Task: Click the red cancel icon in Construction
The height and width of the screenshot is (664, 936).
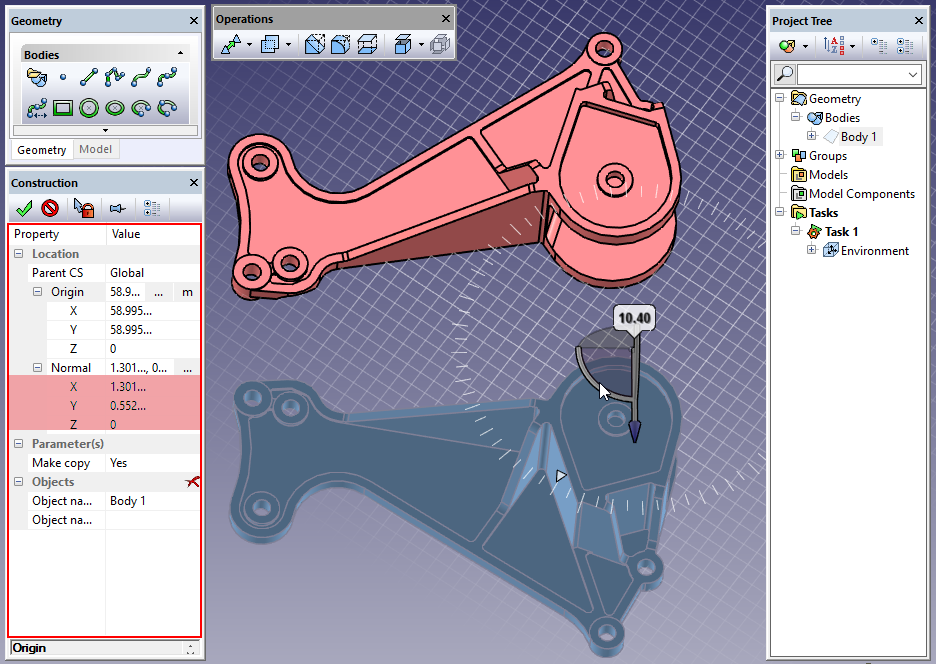Action: coord(49,208)
